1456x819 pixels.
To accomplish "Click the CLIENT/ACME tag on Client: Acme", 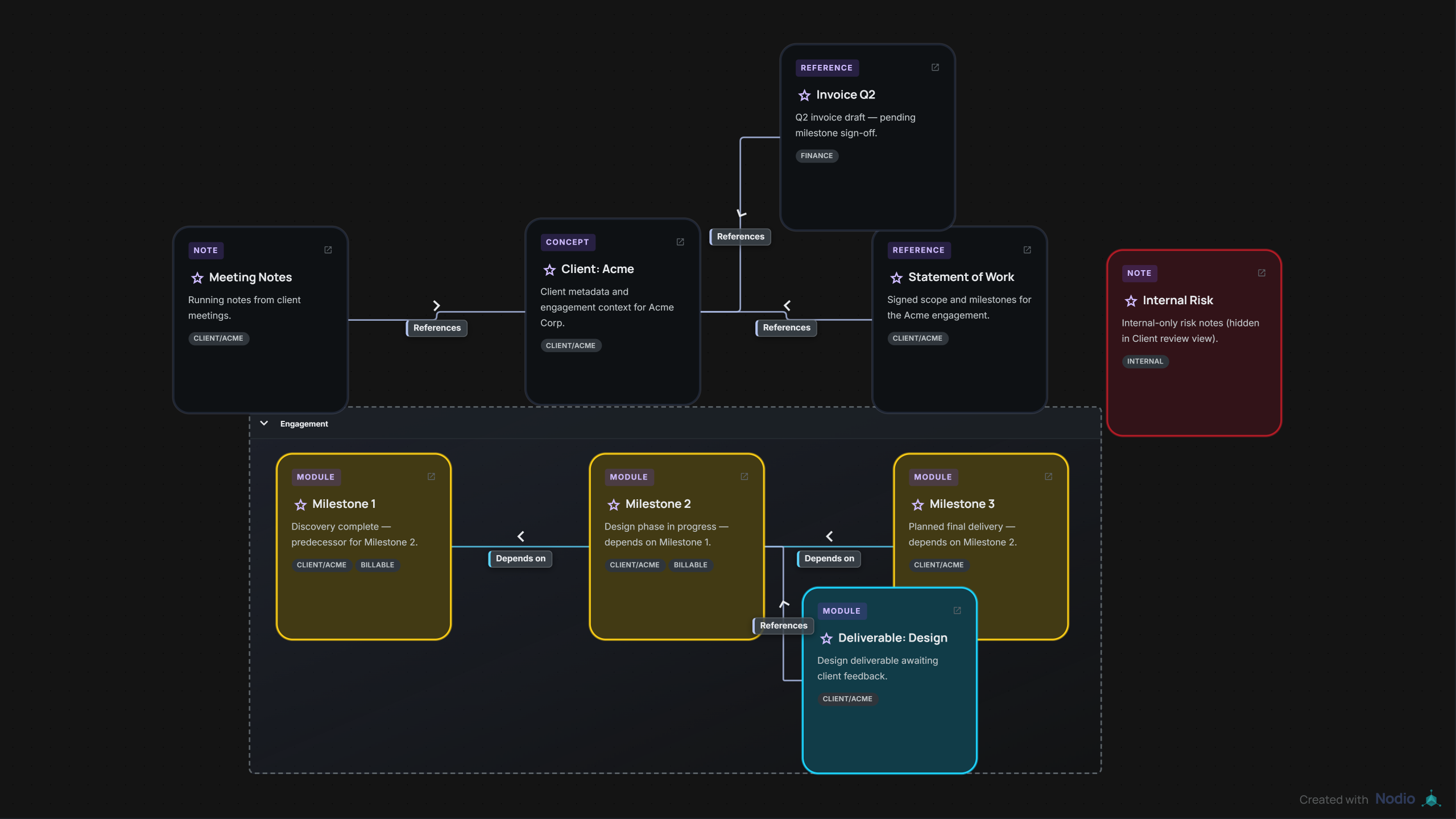I will pyautogui.click(x=570, y=346).
